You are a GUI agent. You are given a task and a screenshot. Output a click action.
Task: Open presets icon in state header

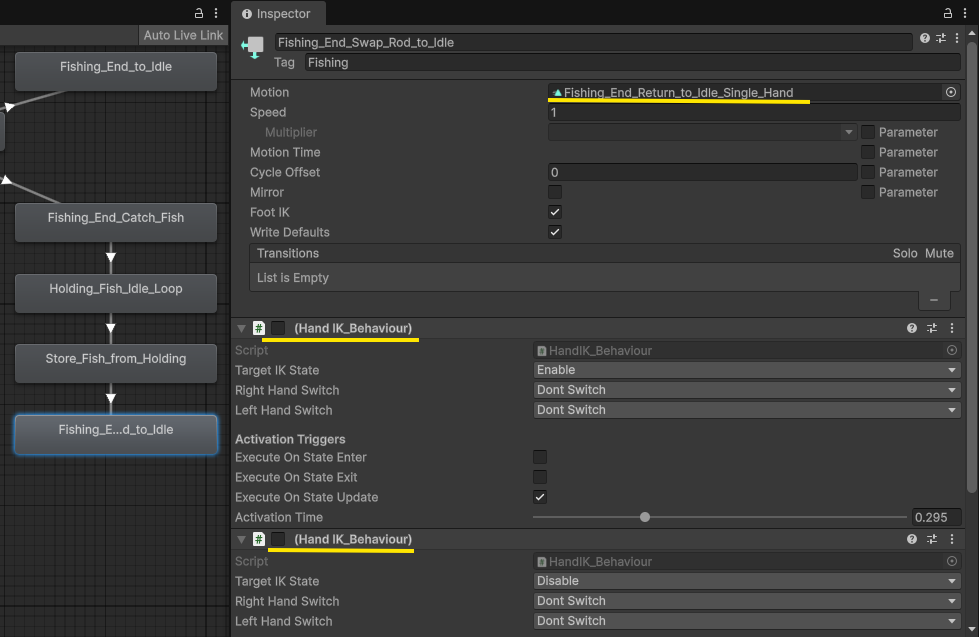pyautogui.click(x=941, y=39)
